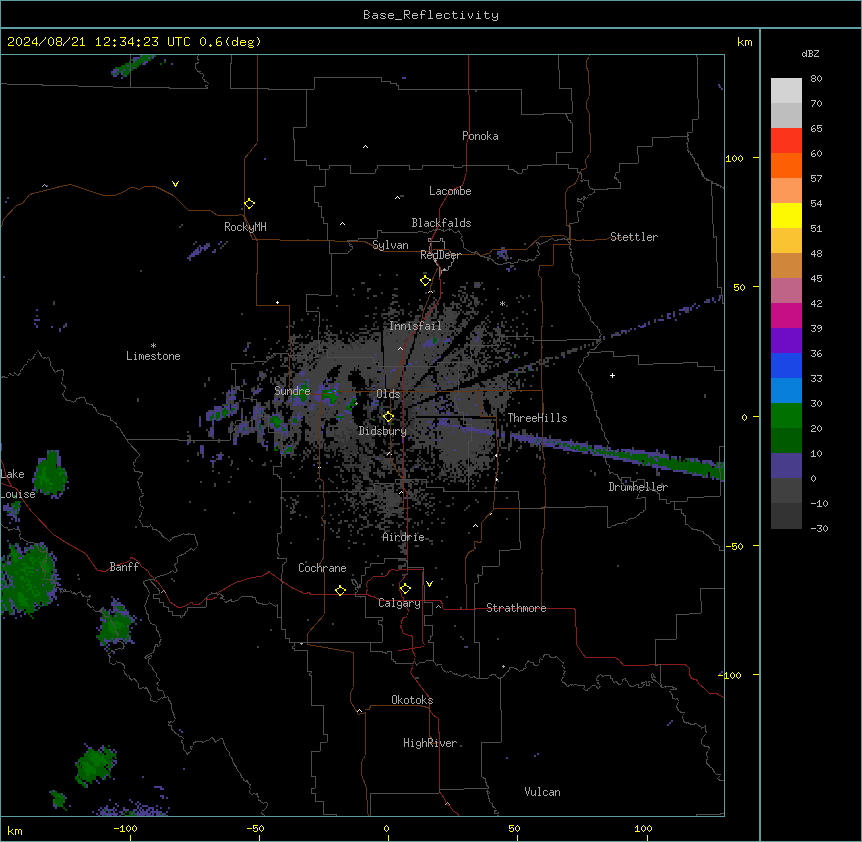Click the RedDeer label
Image resolution: width=862 pixels, height=842 pixels.
[440, 255]
